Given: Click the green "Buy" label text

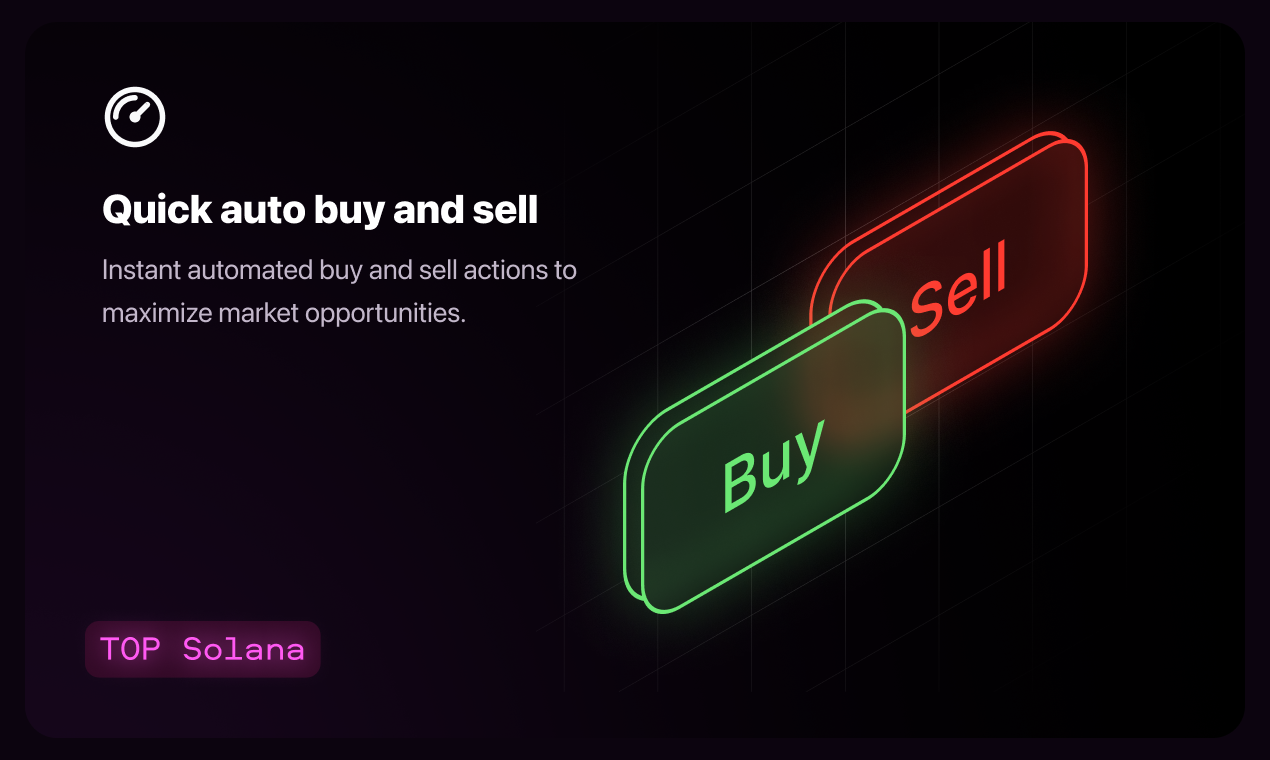Looking at the screenshot, I should (774, 464).
